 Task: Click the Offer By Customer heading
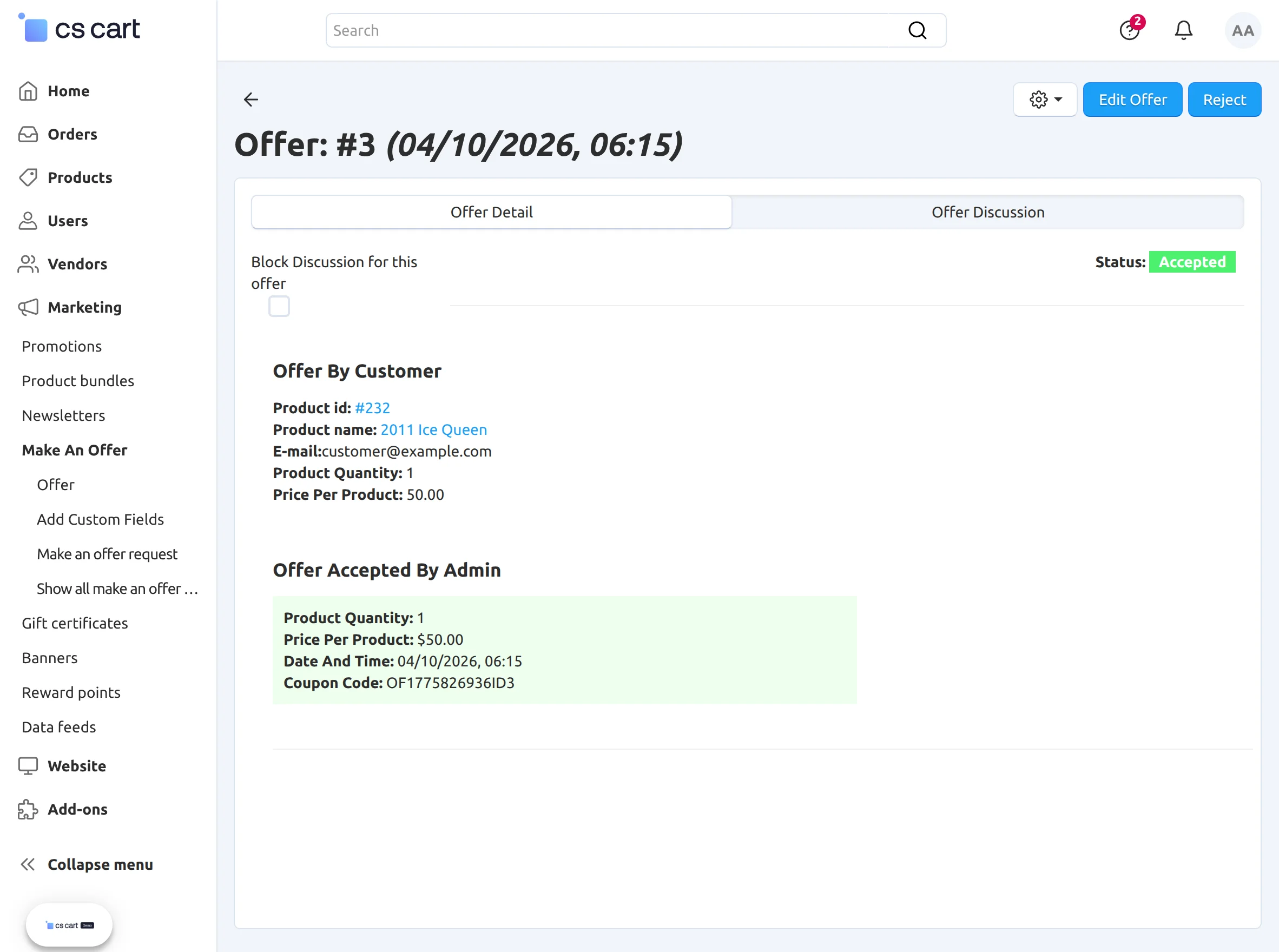(357, 371)
